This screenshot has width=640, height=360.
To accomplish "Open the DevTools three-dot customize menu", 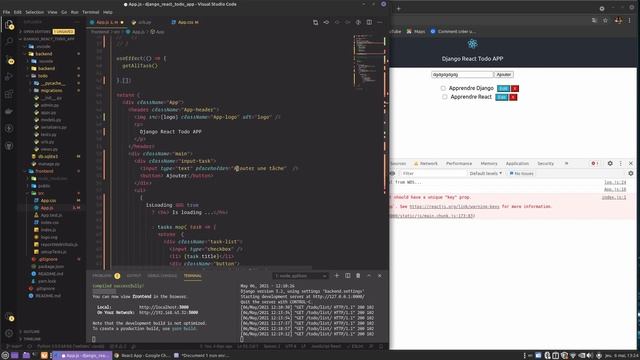I will coord(621,163).
